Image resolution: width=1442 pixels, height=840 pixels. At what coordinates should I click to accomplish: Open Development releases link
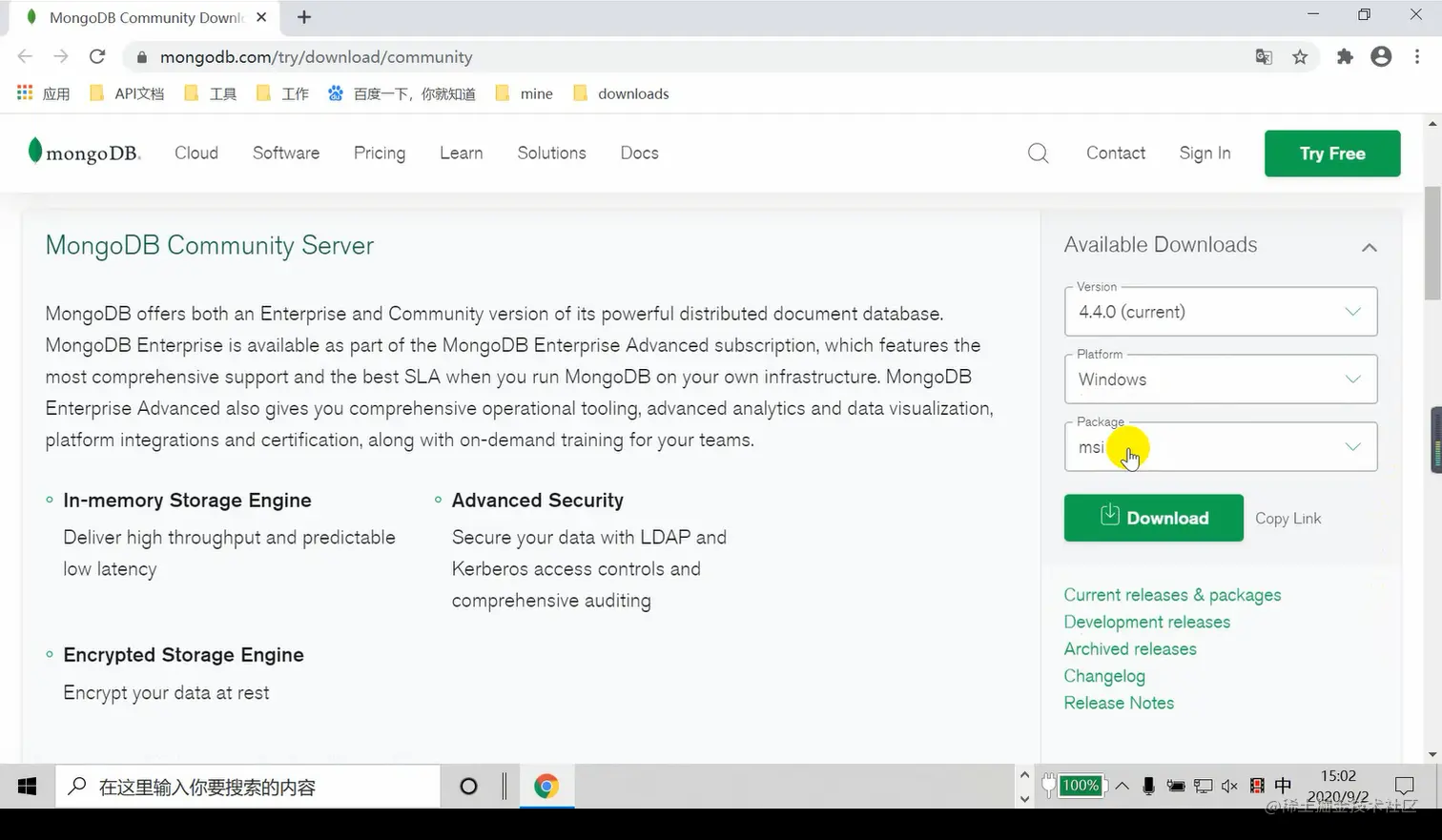point(1147,622)
